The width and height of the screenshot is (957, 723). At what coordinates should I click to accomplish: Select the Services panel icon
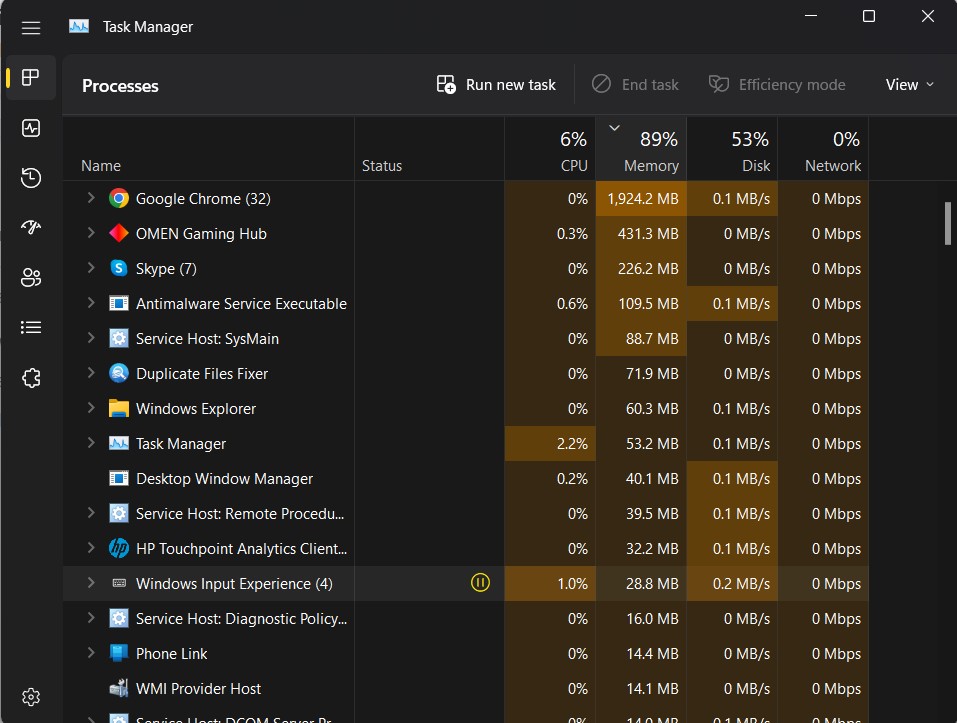pos(30,377)
